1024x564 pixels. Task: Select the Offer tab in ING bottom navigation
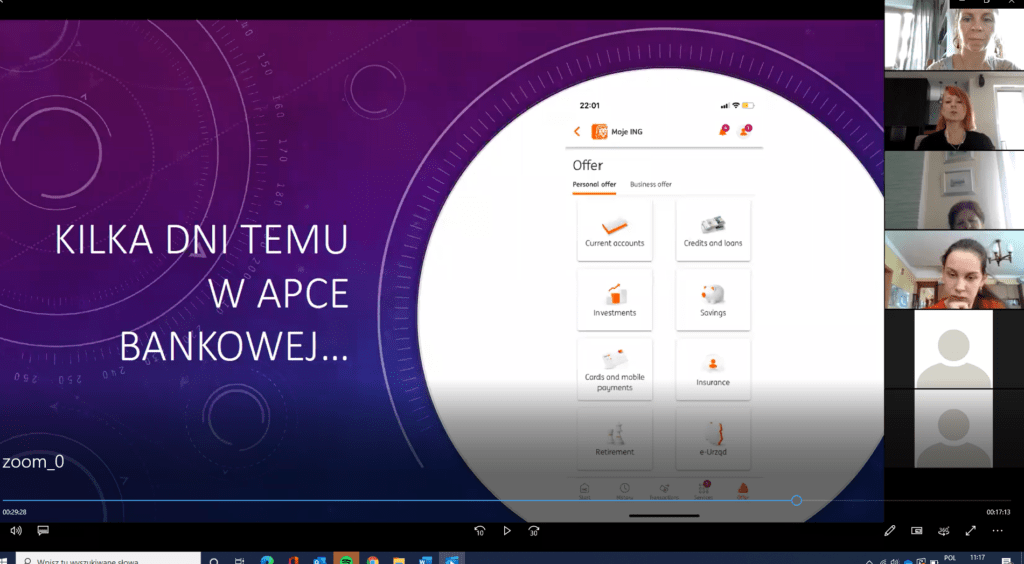pos(743,491)
